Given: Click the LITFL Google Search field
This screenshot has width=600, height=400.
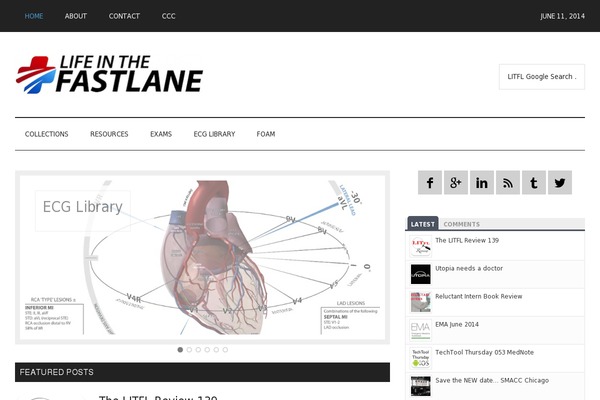Looking at the screenshot, I should click(542, 77).
